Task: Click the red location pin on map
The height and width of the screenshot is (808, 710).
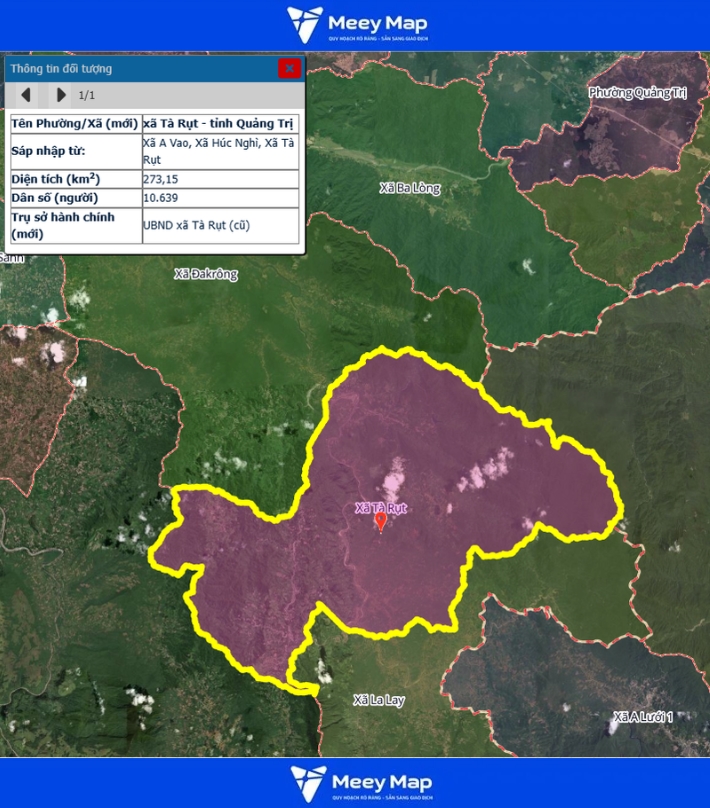Action: (380, 522)
